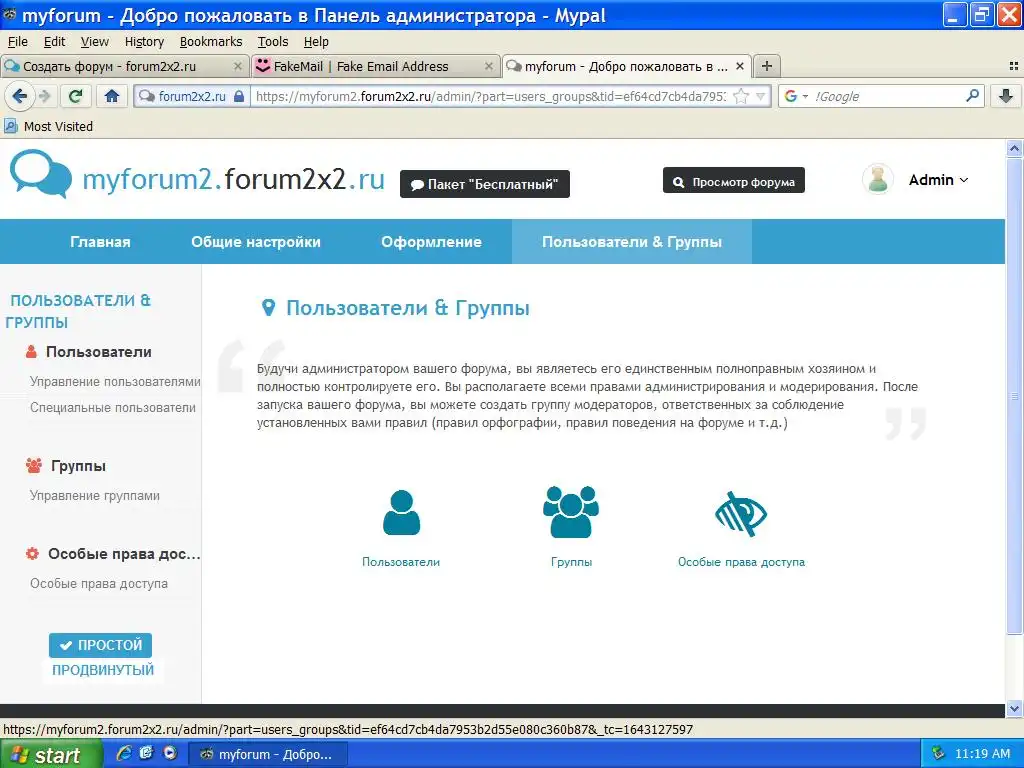Click the scrollbar up arrow
This screenshot has height=768, width=1024.
tap(1014, 148)
